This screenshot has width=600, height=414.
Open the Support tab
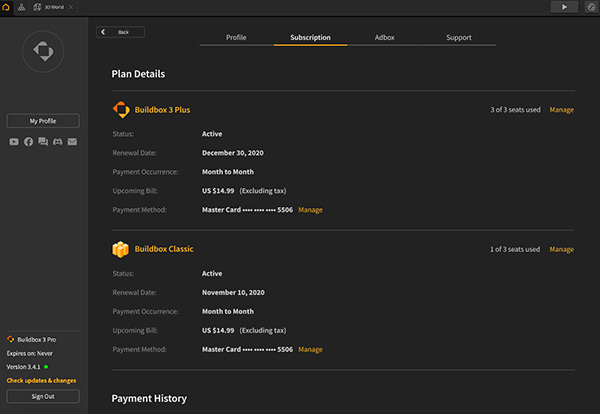tap(458, 37)
